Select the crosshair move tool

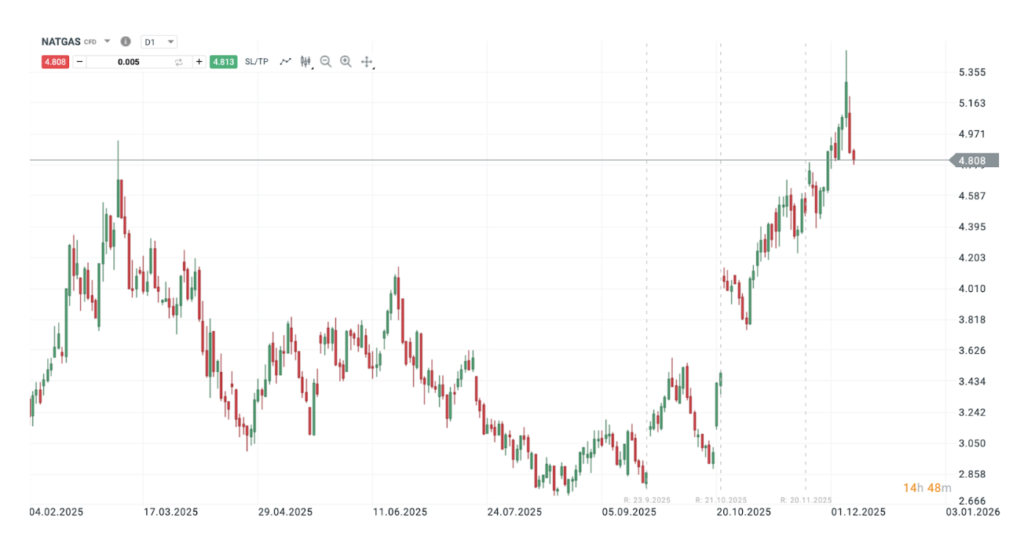(x=366, y=62)
